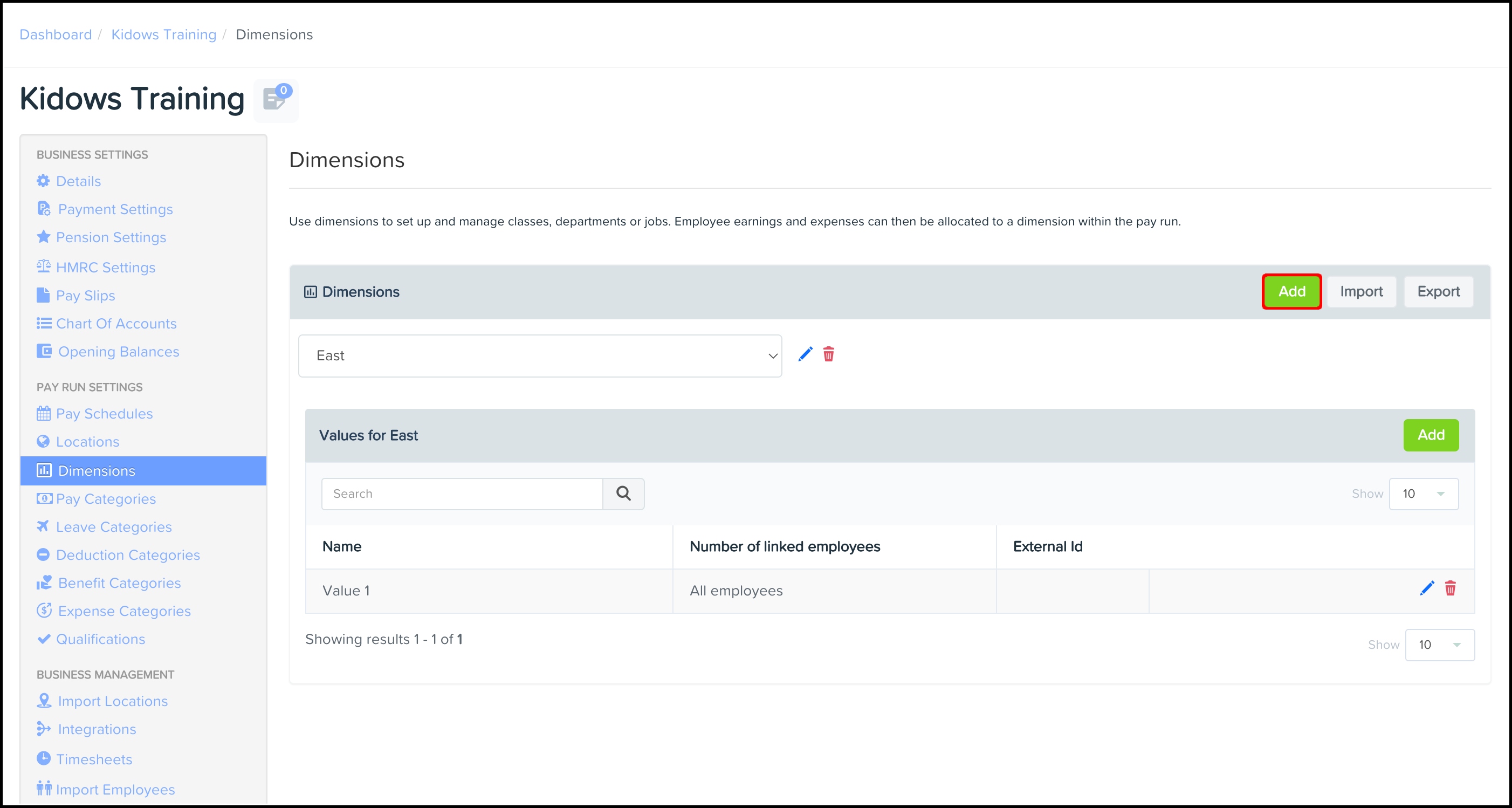The width and height of the screenshot is (1512, 808).
Task: Open the East dimension dropdown
Action: pos(539,356)
